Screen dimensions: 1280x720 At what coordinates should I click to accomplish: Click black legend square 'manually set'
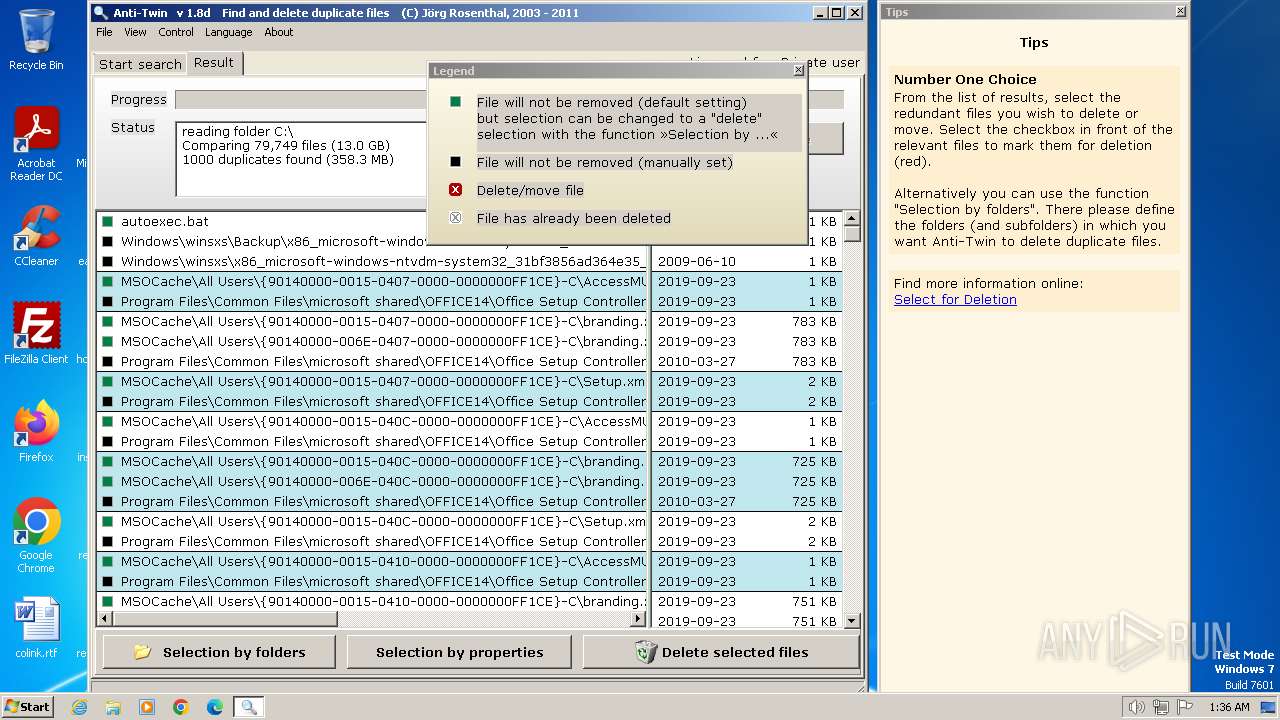click(456, 162)
